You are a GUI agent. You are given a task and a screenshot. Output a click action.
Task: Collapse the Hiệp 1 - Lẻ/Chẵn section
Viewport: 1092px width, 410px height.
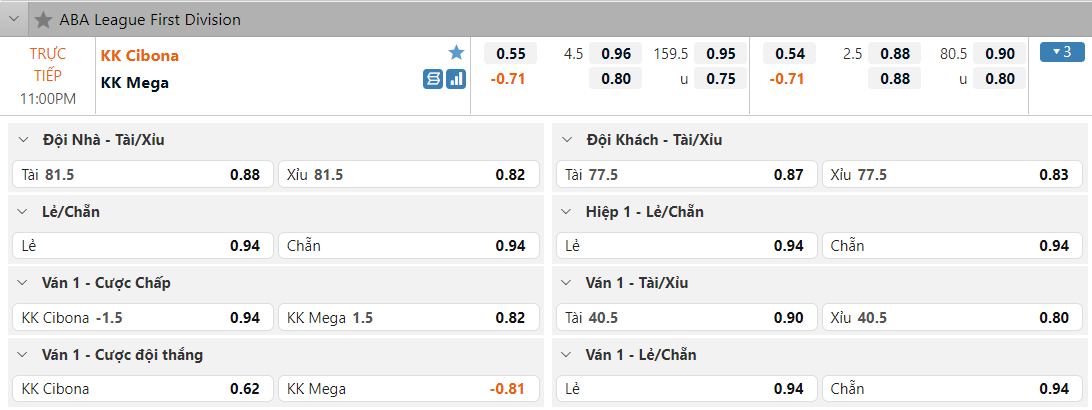(x=566, y=212)
